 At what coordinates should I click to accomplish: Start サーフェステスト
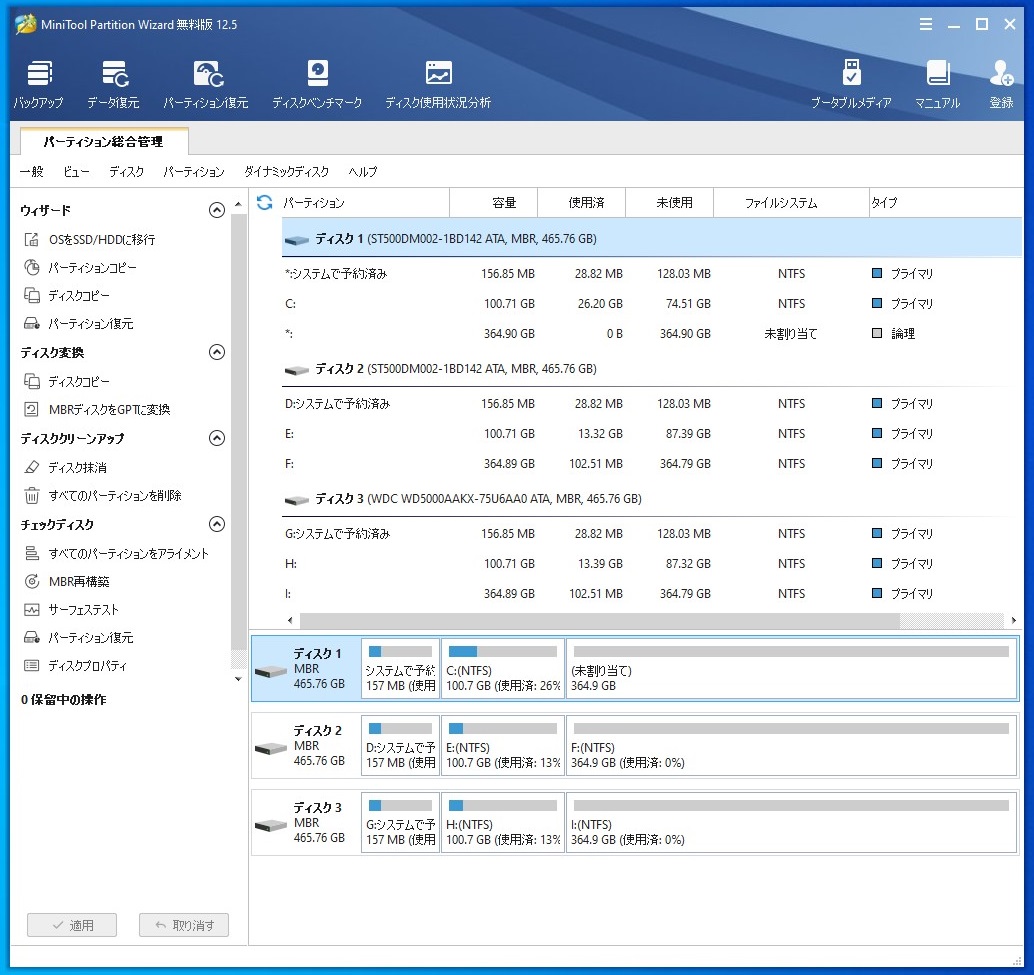point(71,610)
